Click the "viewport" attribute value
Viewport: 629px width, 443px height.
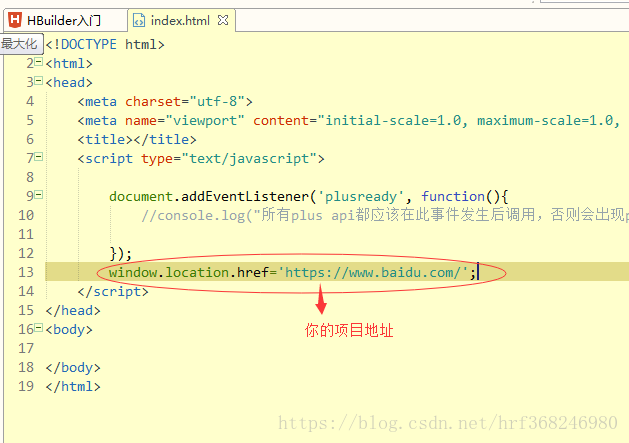205,120
